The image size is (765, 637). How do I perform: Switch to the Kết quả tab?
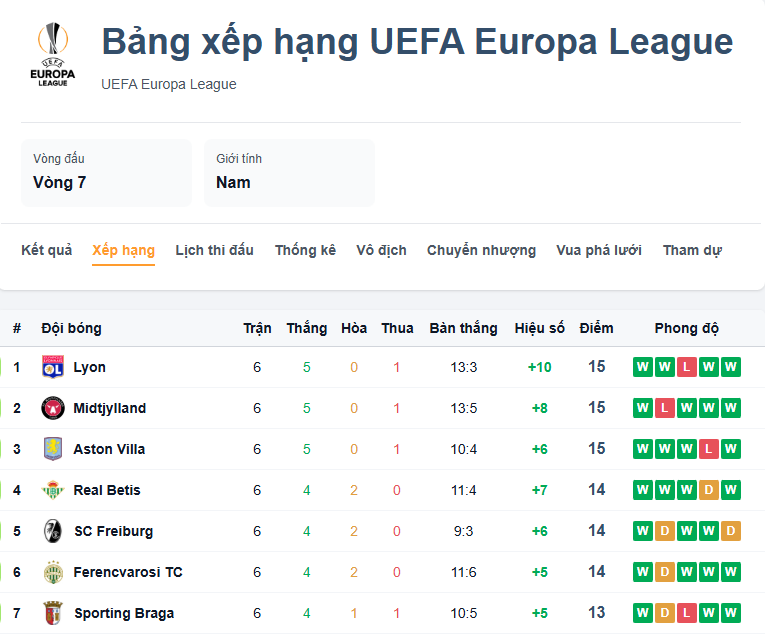click(x=46, y=250)
